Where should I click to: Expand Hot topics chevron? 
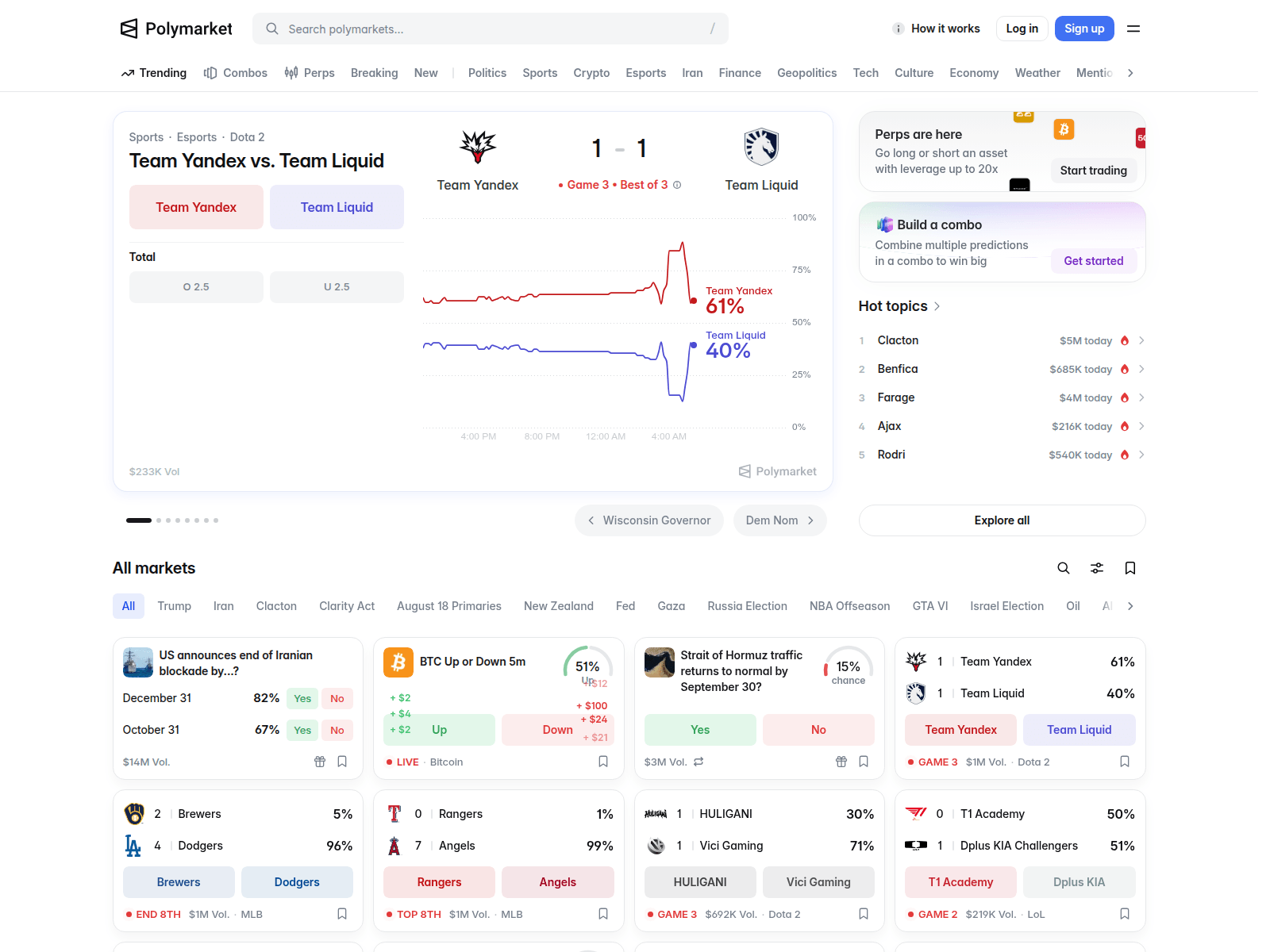[x=937, y=306]
